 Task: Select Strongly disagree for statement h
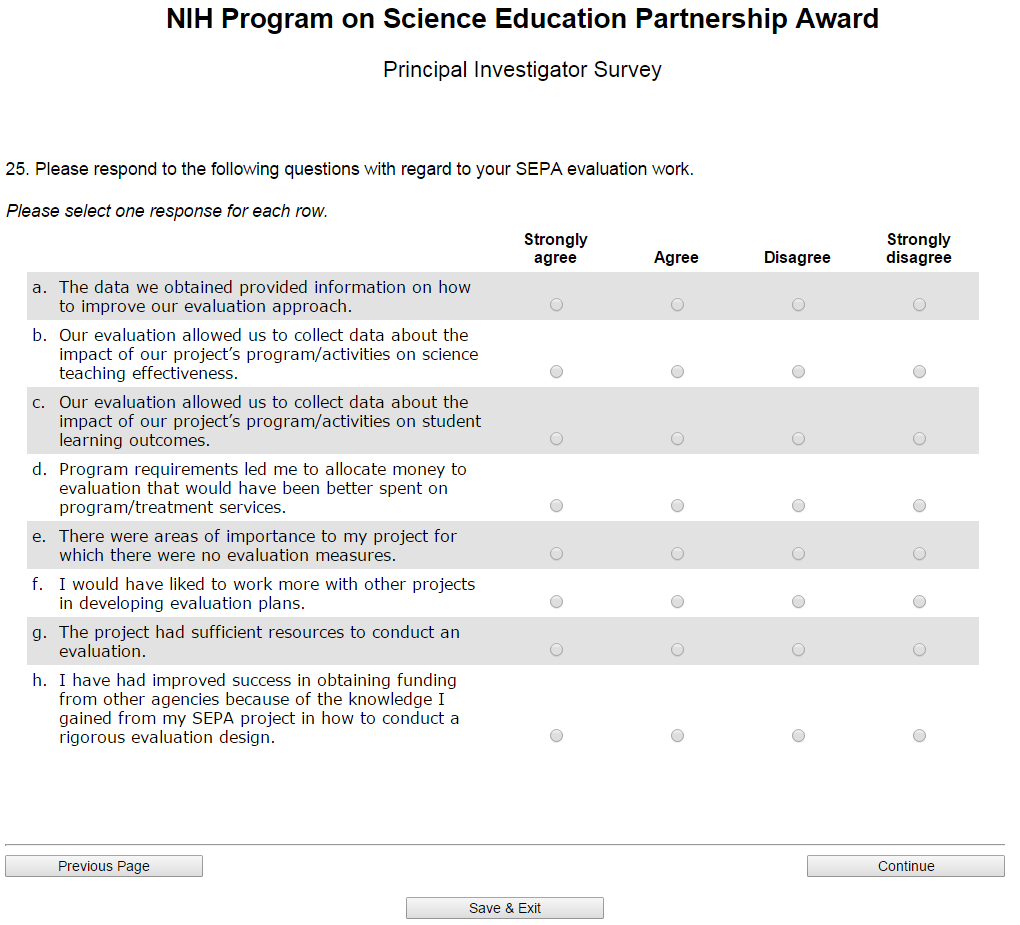click(919, 736)
